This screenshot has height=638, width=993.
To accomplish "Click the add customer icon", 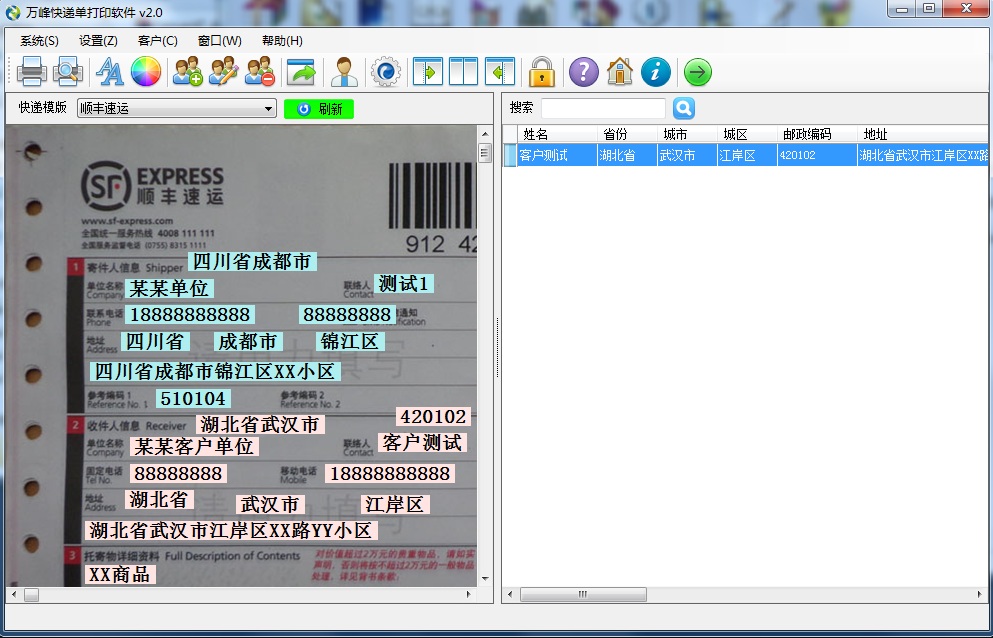I will (187, 72).
